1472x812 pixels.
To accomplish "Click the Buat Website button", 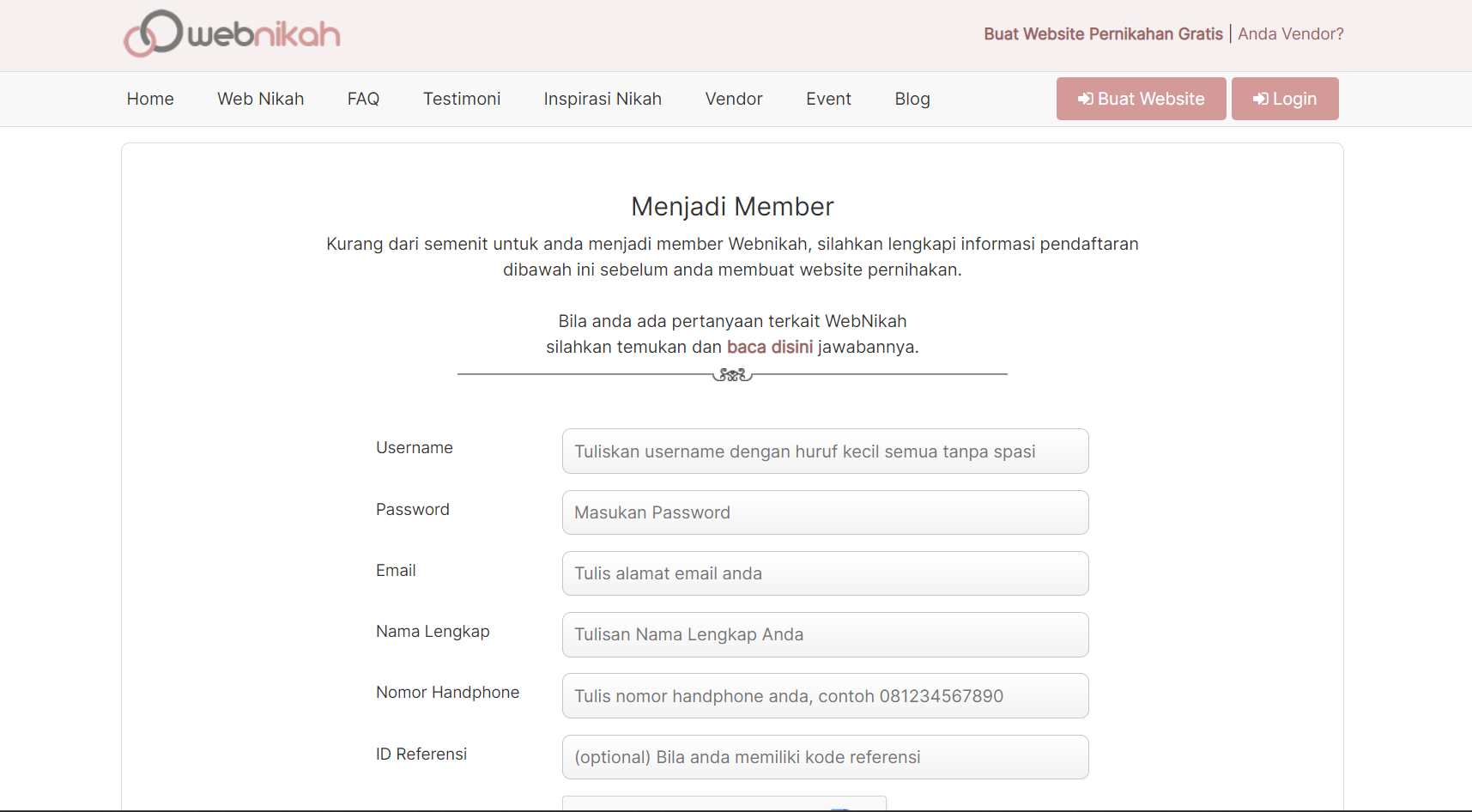I will coord(1141,99).
